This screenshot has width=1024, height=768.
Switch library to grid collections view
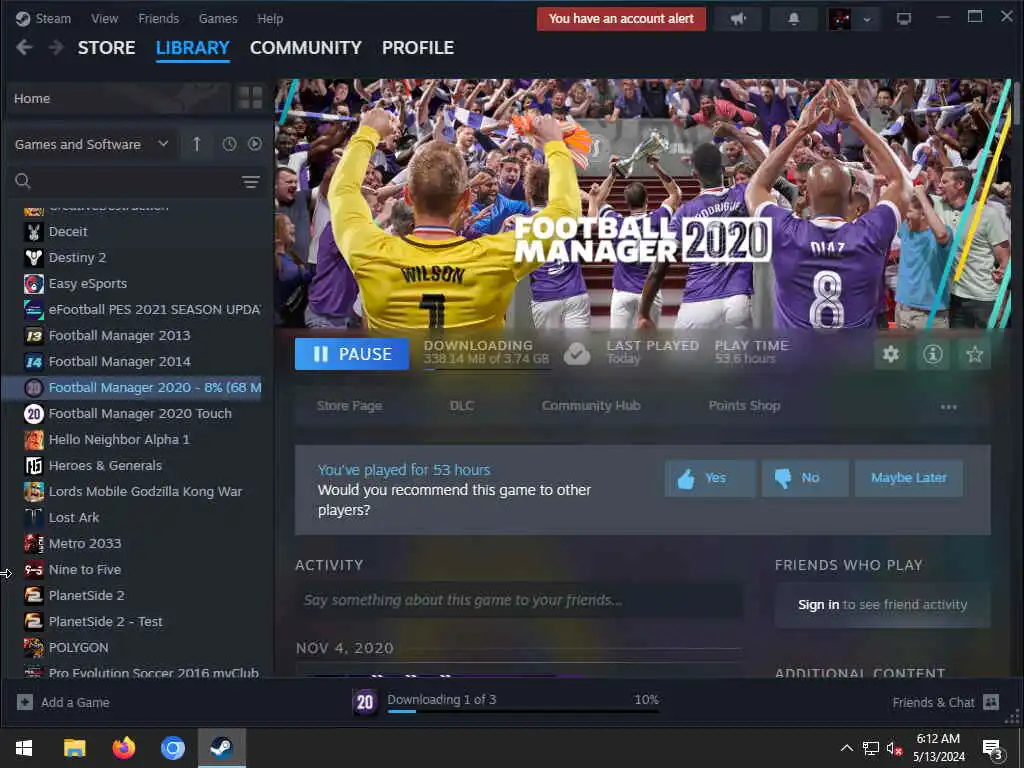pyautogui.click(x=250, y=98)
